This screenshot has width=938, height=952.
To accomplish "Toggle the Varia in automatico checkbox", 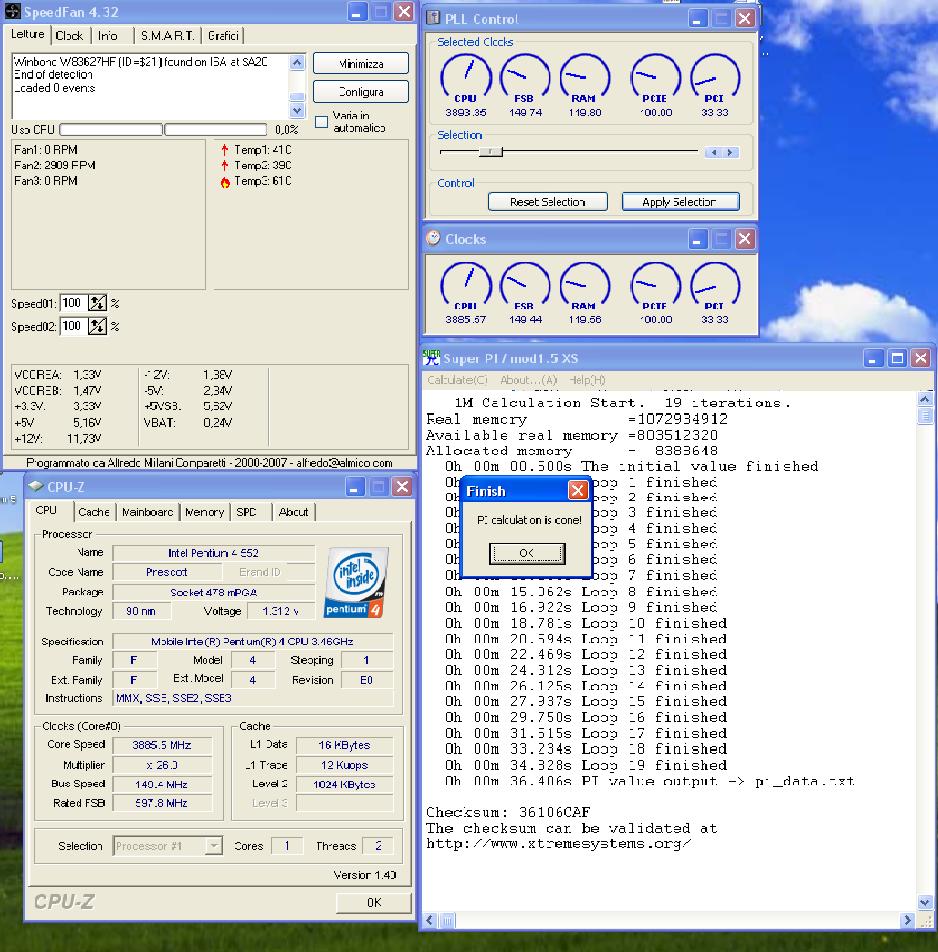I will pos(321,121).
